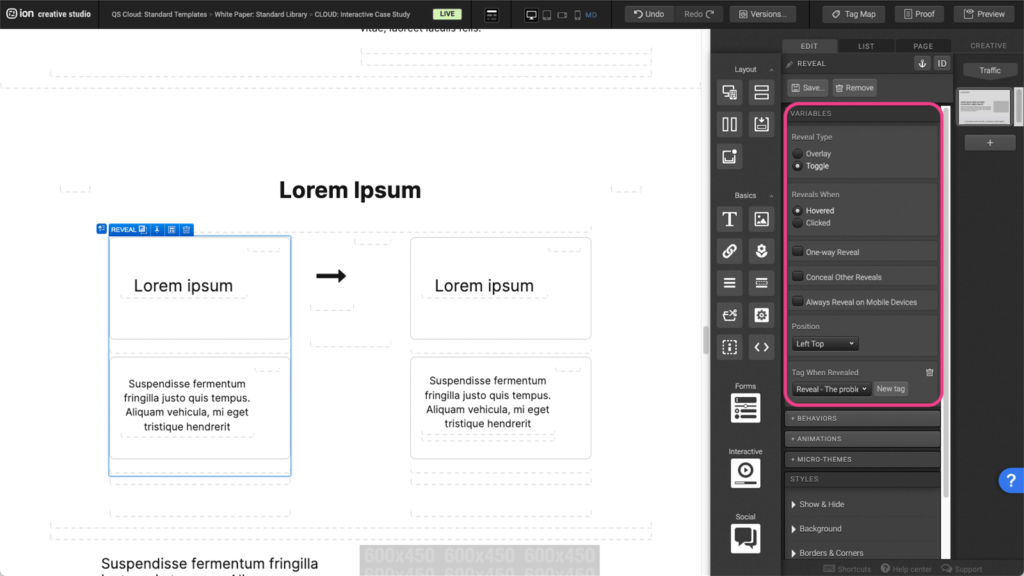Open the Social chat bubble icon
This screenshot has height=576, width=1024.
tap(745, 538)
